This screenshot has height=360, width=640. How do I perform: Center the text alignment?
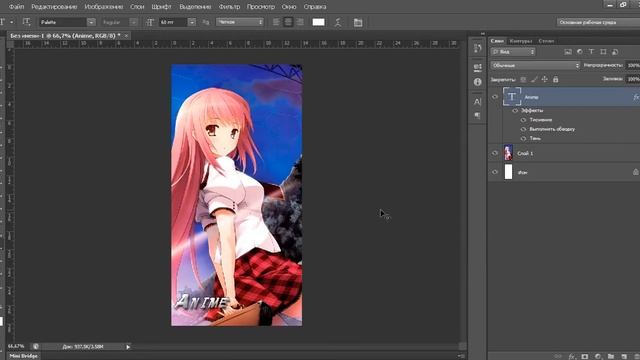pos(288,22)
